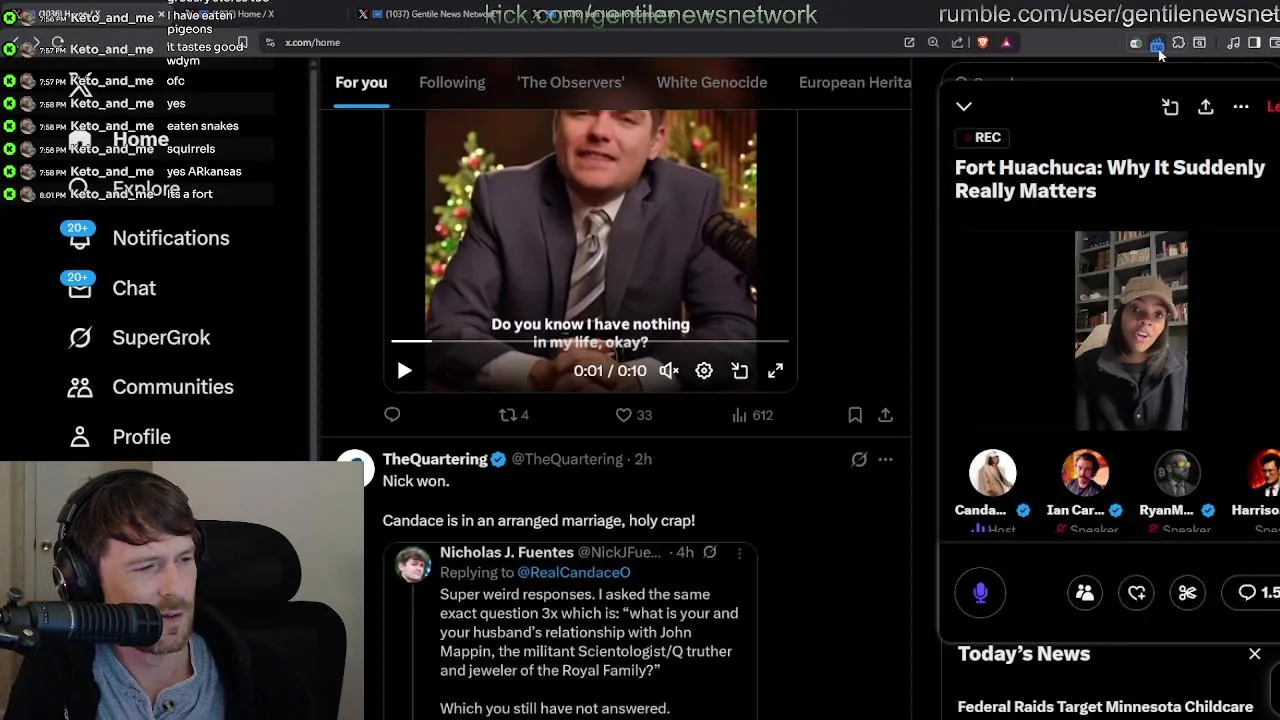Toggle the Space microphone button
Screen dimensions: 1280x720
980,593
